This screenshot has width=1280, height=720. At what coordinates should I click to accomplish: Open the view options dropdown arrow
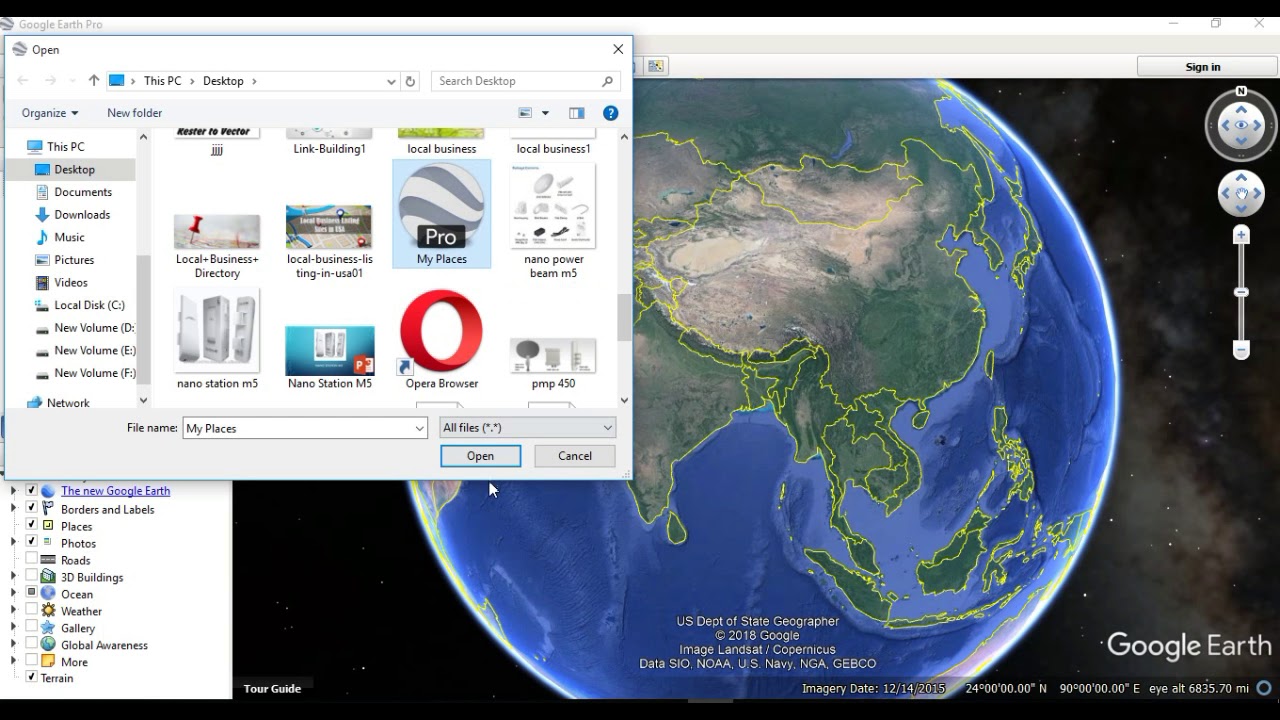click(545, 113)
